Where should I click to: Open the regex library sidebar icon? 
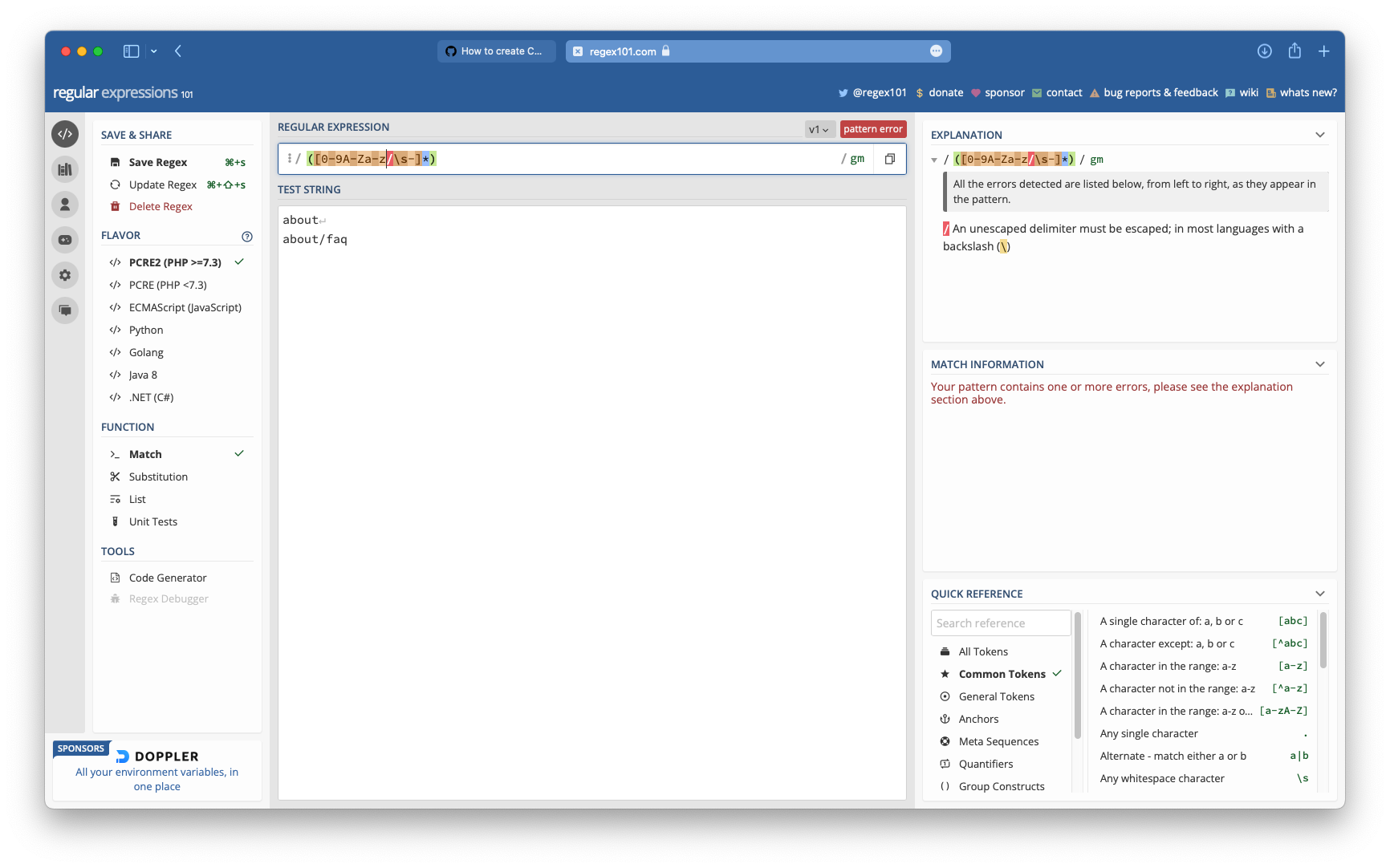pyautogui.click(x=65, y=169)
